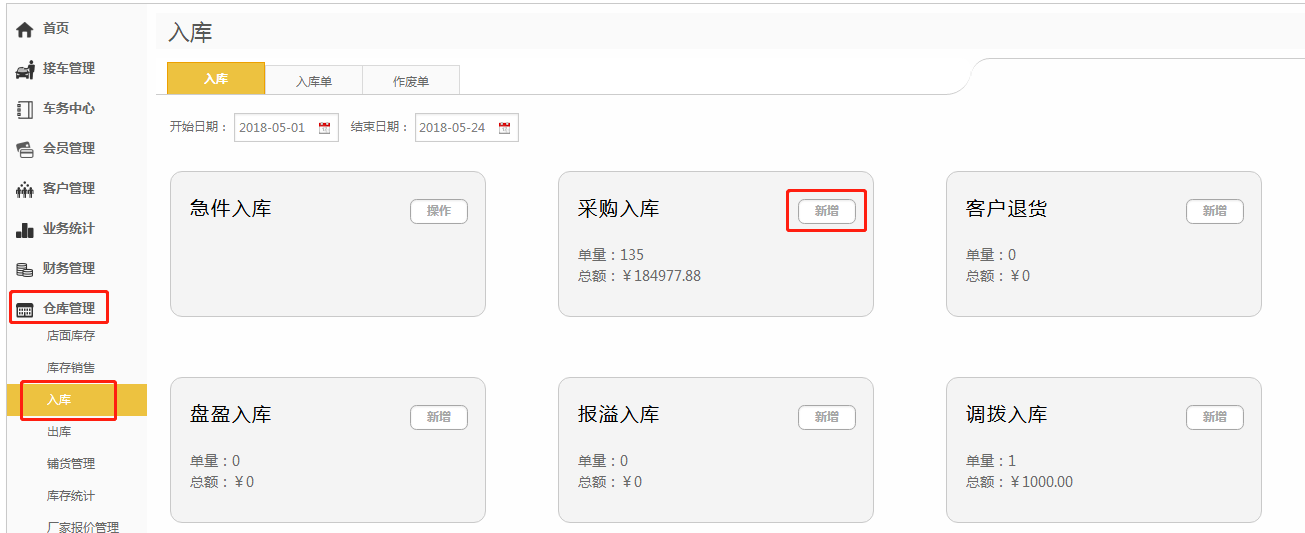This screenshot has height=533, width=1305.
Task: Click 操作 button on 急件入库 card
Action: pos(438,211)
